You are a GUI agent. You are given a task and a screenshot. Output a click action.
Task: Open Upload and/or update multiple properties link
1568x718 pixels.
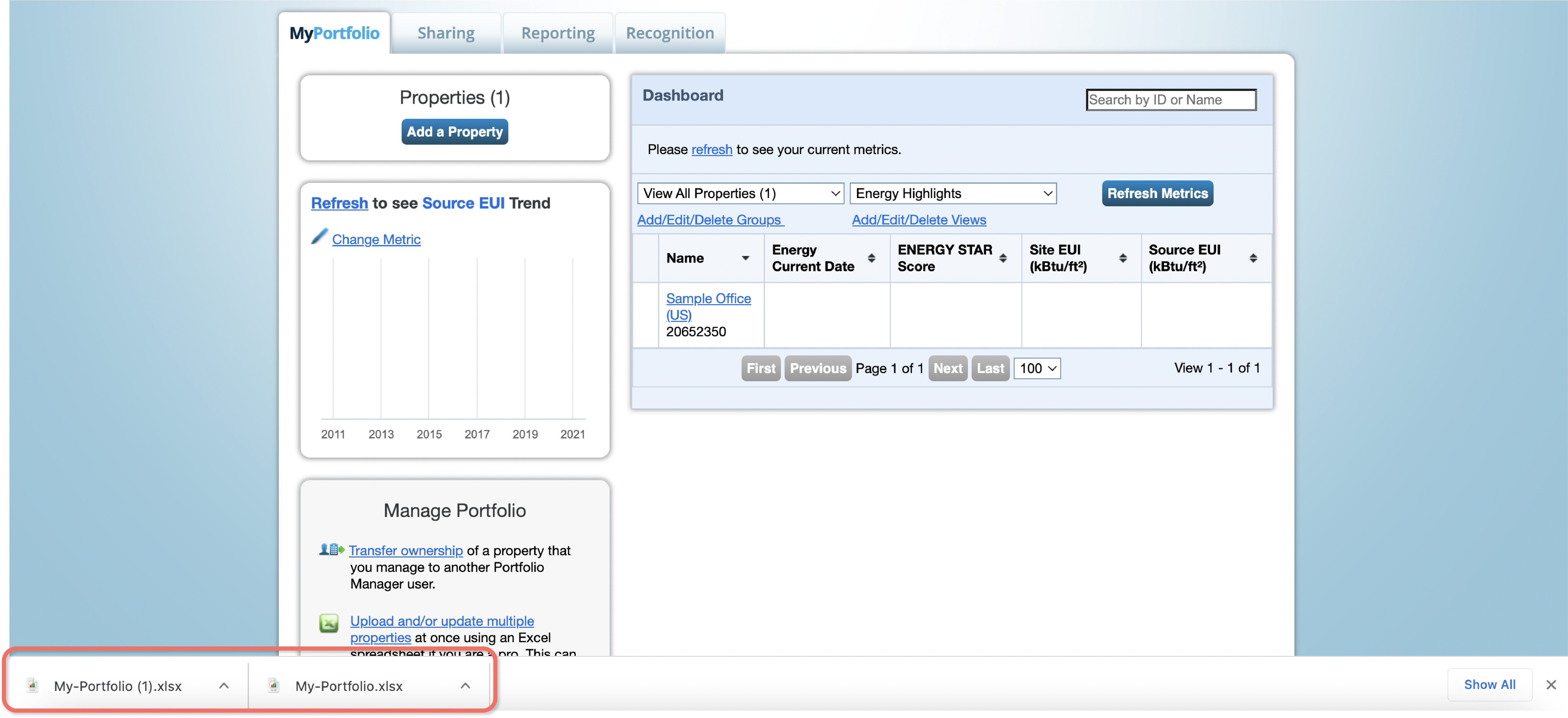(x=442, y=629)
